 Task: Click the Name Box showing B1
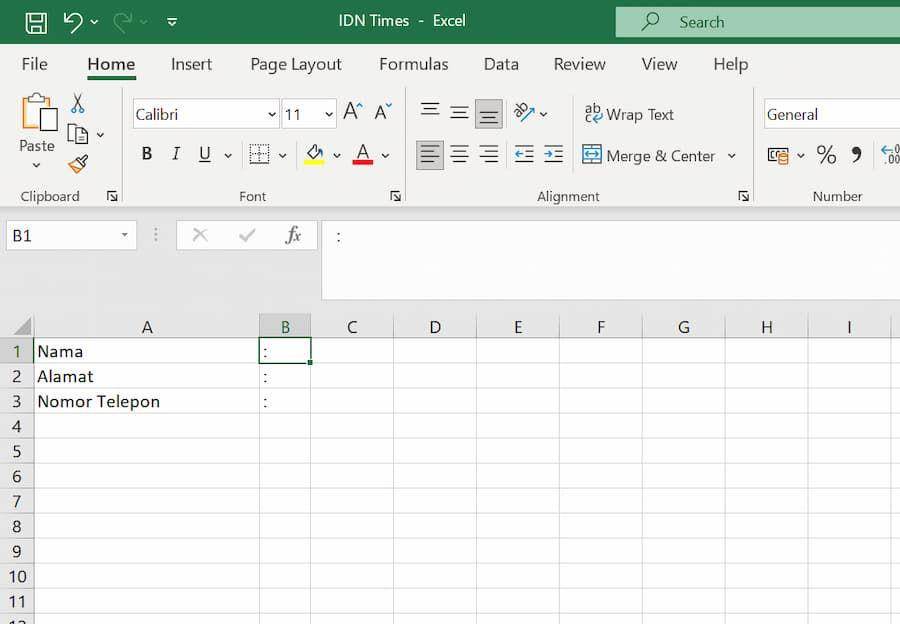[71, 235]
